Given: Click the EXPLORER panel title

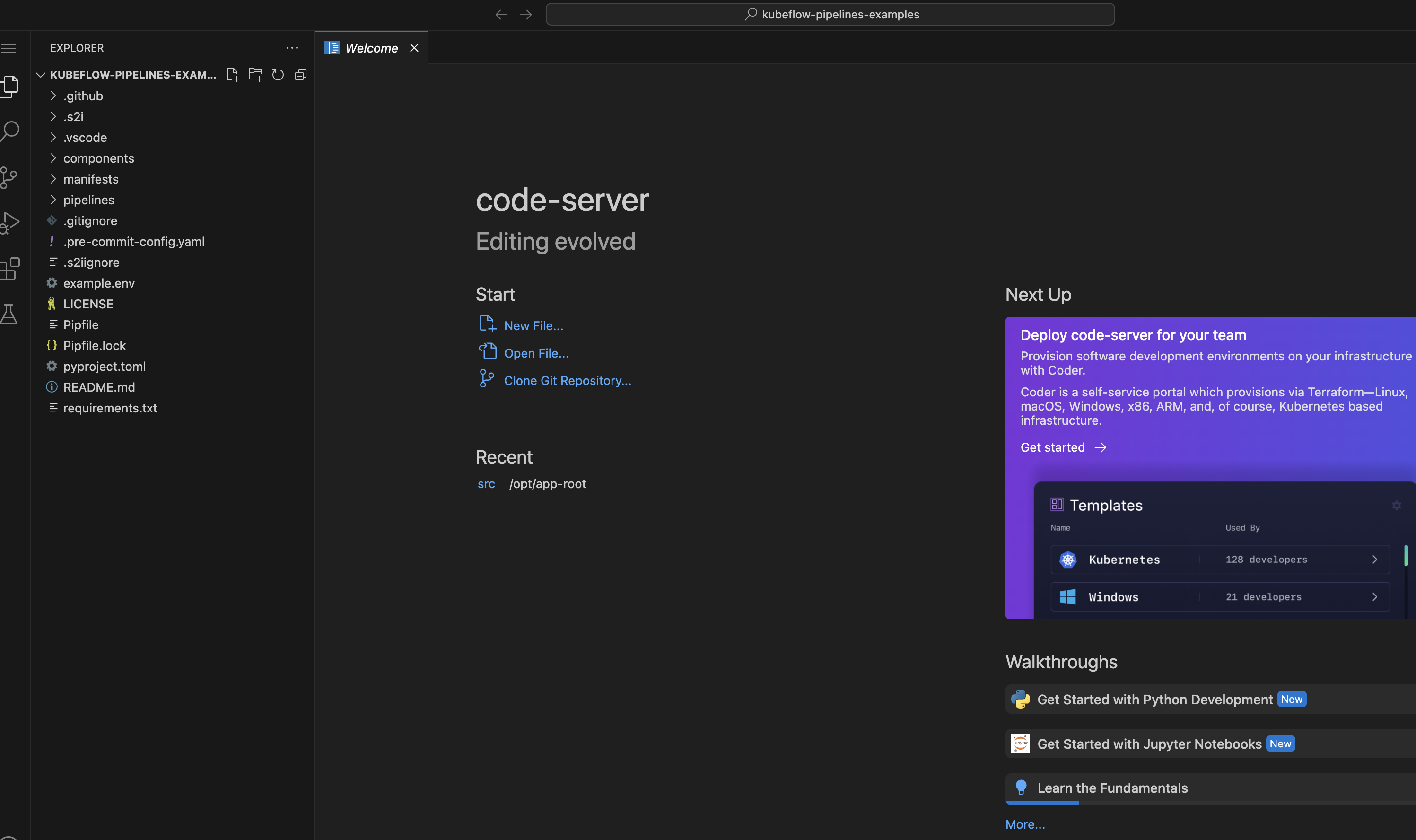Looking at the screenshot, I should tap(77, 48).
